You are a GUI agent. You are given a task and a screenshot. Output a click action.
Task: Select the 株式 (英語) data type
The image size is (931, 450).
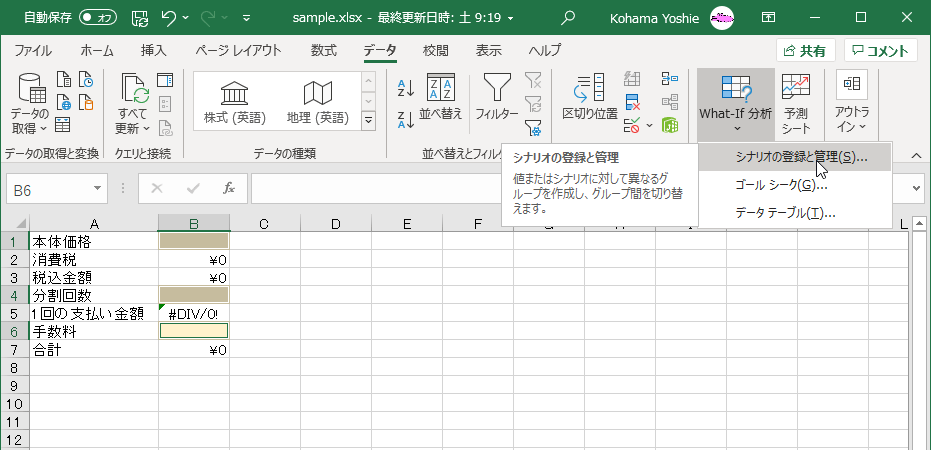tap(235, 104)
